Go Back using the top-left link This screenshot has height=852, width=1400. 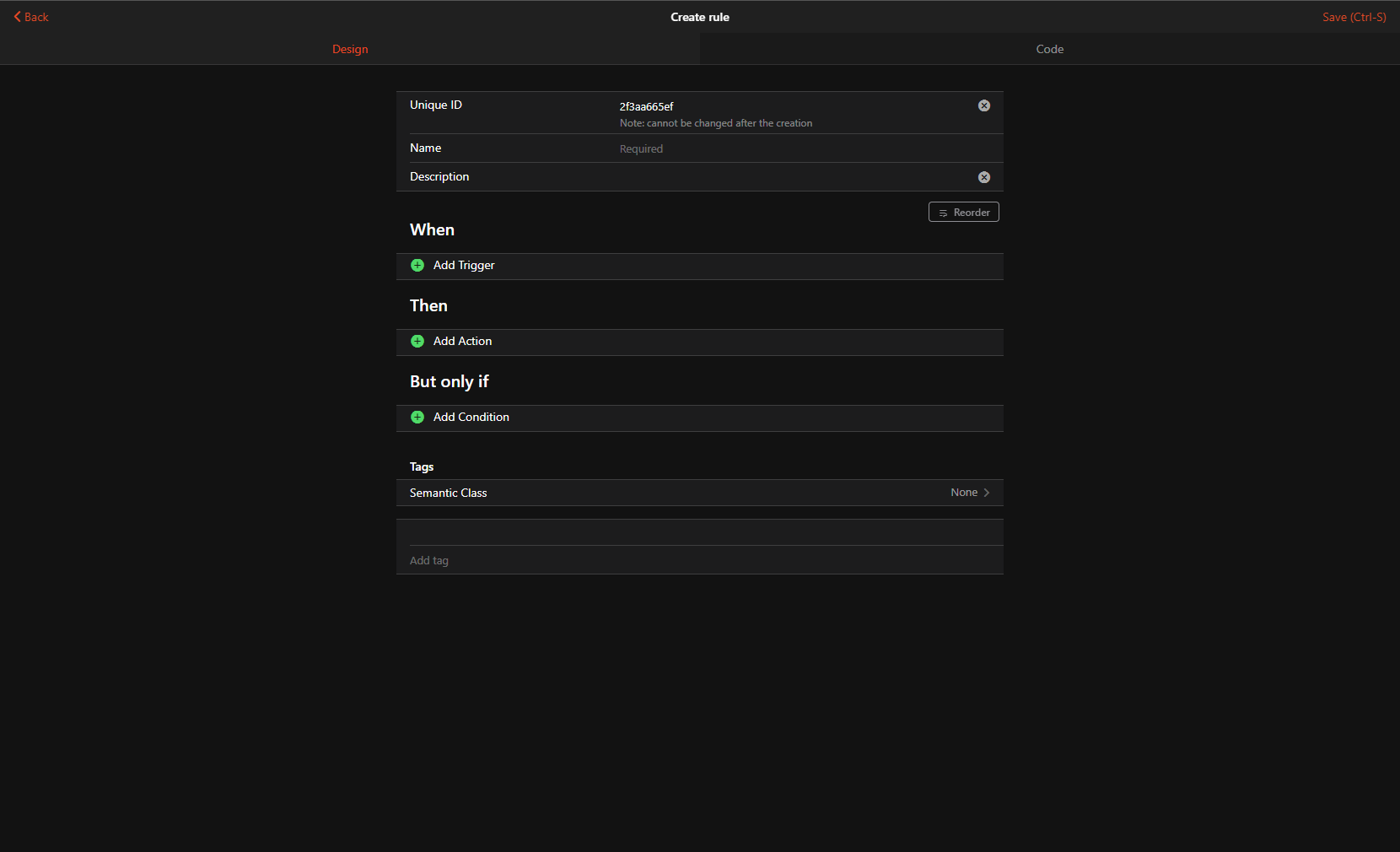[34, 16]
